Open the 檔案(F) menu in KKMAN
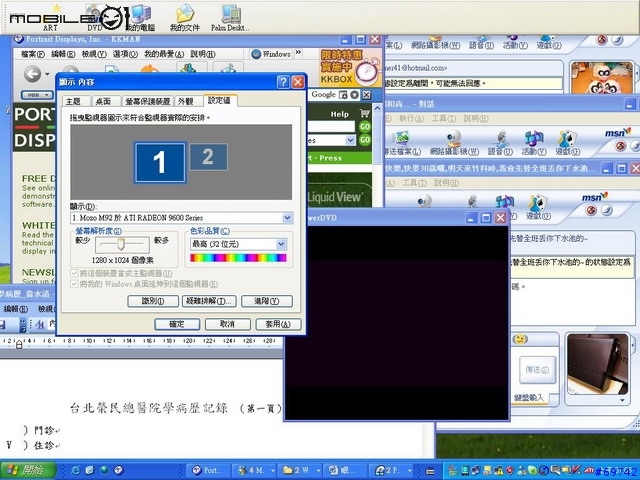The width and height of the screenshot is (640, 480). click(x=33, y=54)
